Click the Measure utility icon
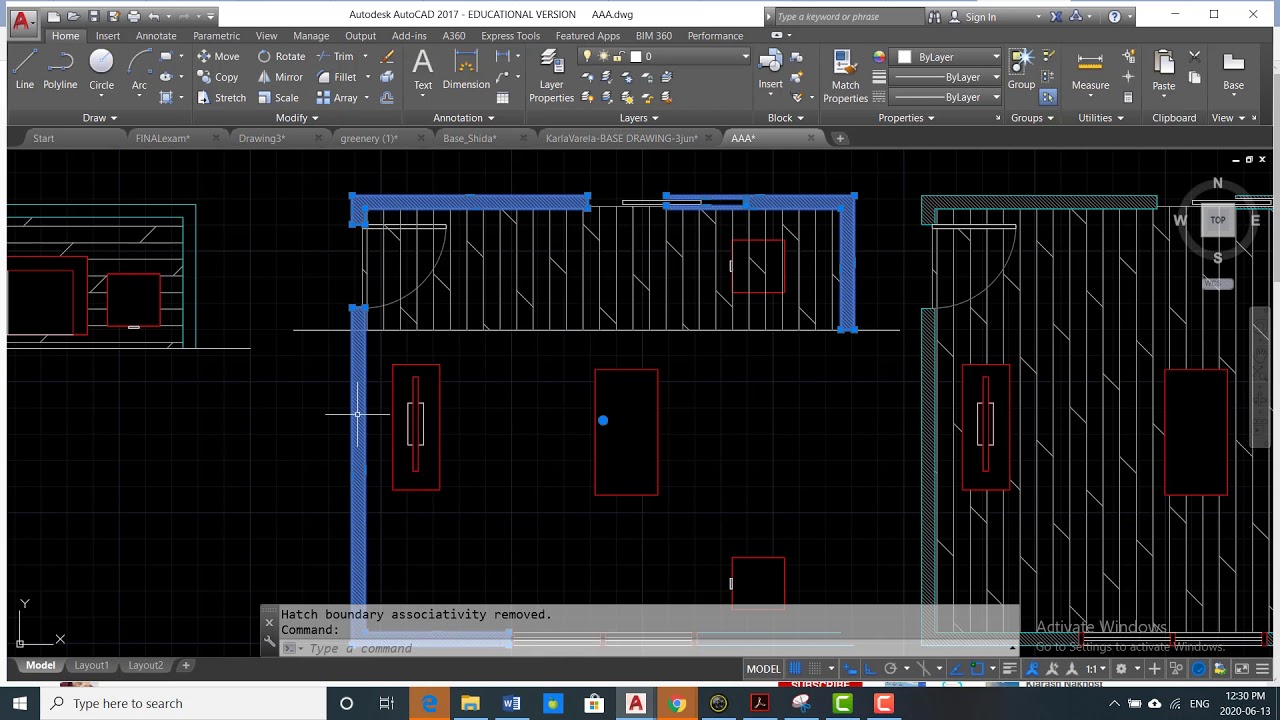The width and height of the screenshot is (1280, 720). pyautogui.click(x=1090, y=70)
